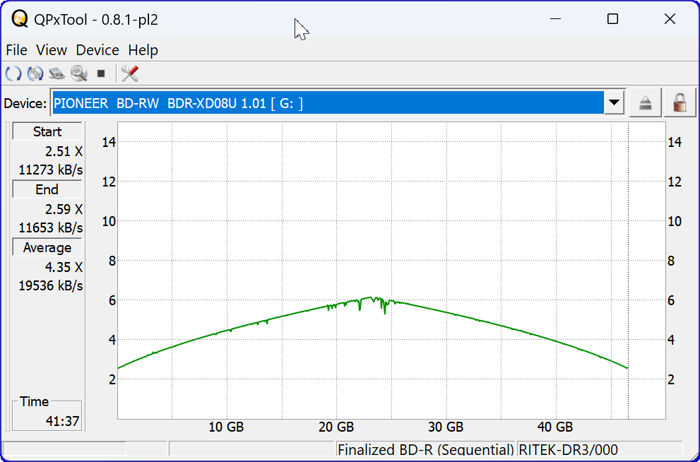
Task: Click the Finalized BD-R status bar text
Action: [x=426, y=451]
